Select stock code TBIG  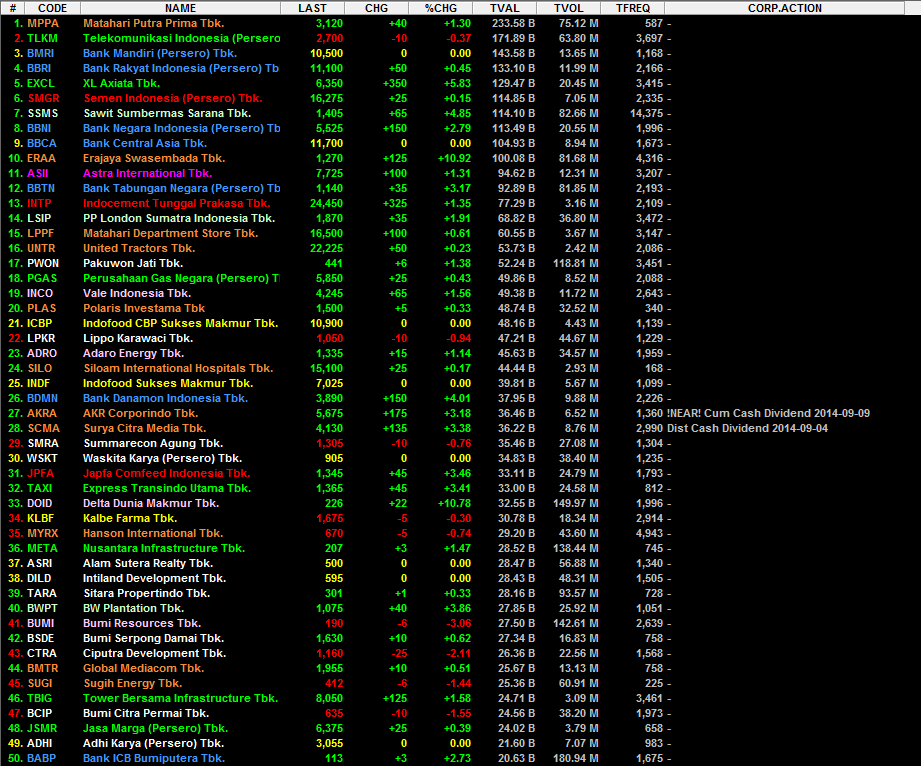click(39, 698)
